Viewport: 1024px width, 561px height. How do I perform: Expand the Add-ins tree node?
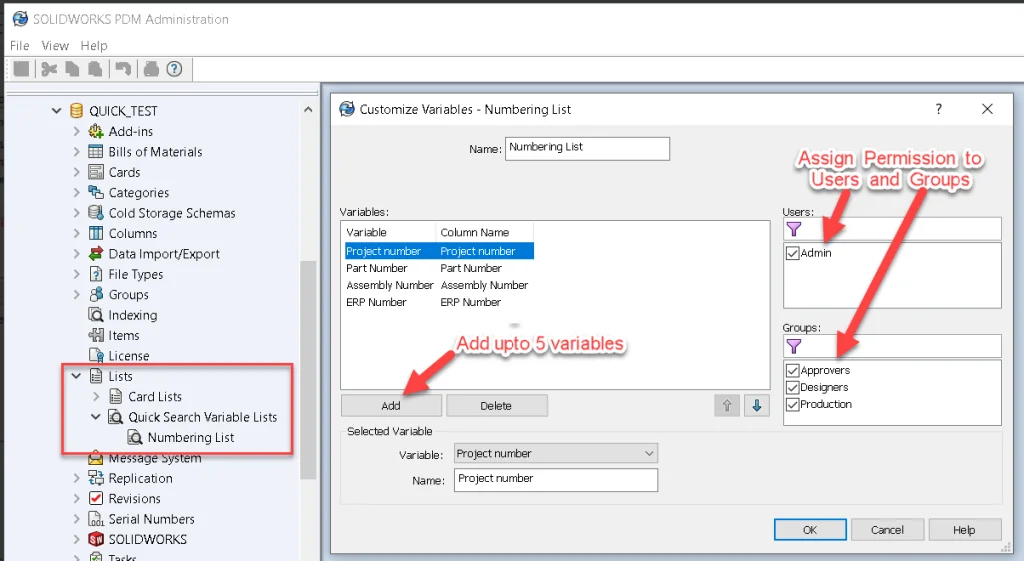(x=76, y=131)
